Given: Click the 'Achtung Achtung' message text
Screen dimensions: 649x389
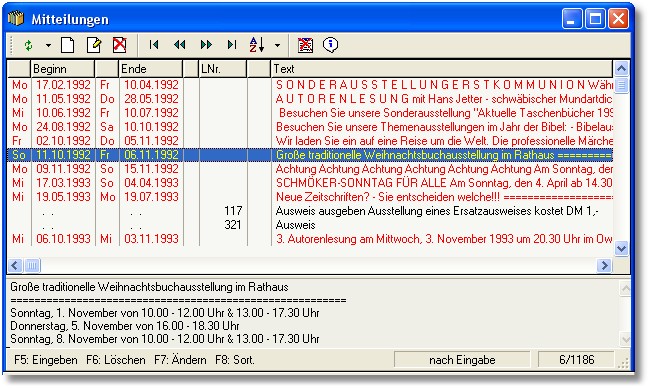Looking at the screenshot, I should [x=444, y=169].
